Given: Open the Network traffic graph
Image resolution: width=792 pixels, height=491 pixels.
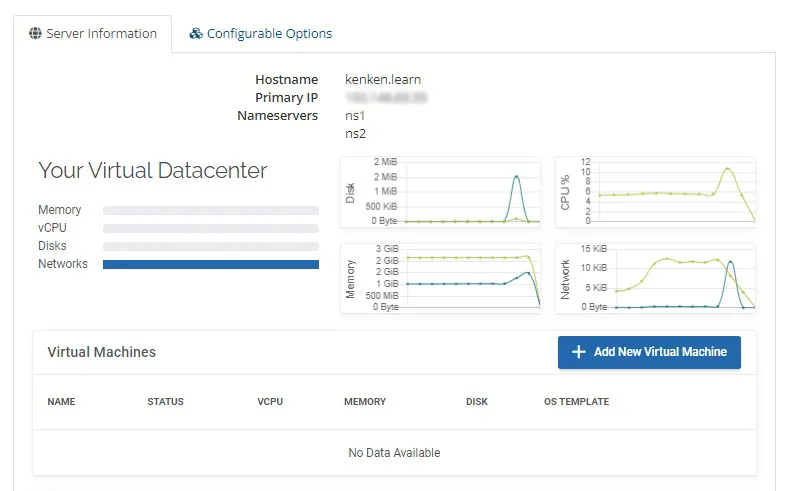Looking at the screenshot, I should click(655, 278).
